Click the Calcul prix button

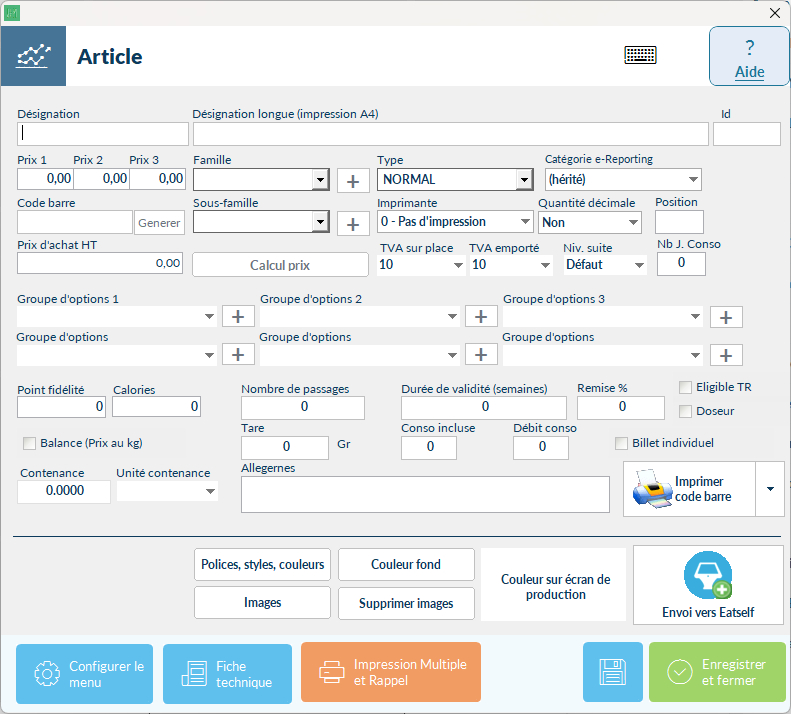click(280, 265)
